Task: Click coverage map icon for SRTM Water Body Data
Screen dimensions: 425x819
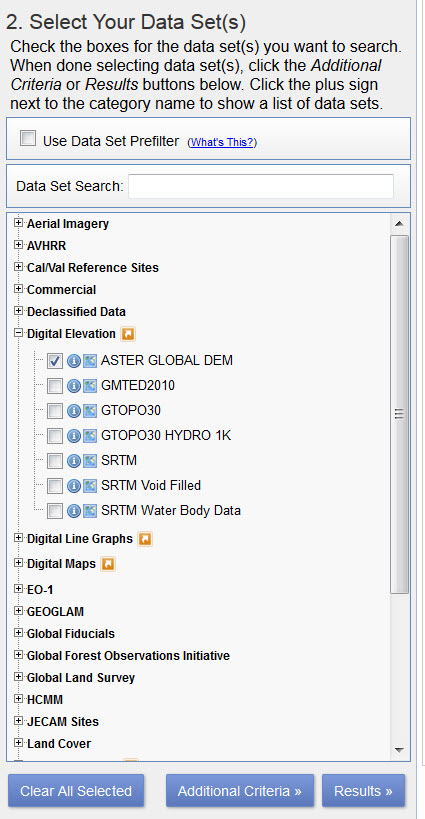Action: [x=90, y=511]
